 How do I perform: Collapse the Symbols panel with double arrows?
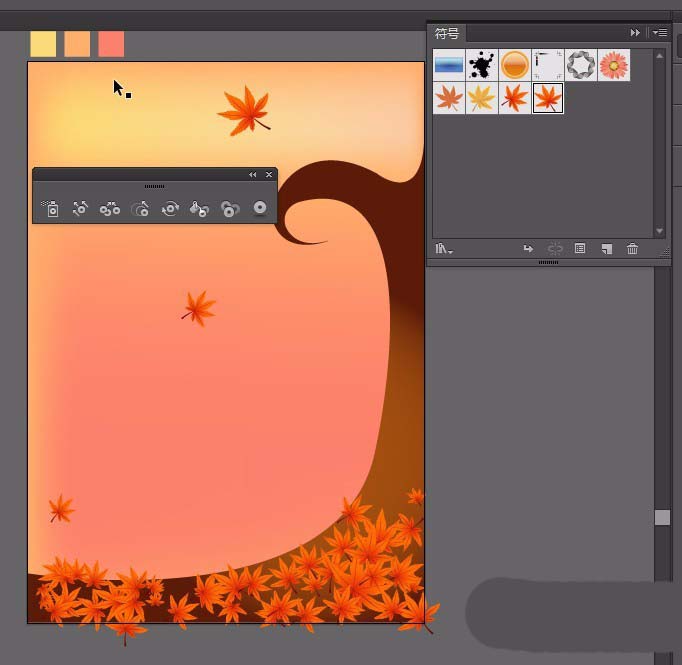click(x=635, y=33)
